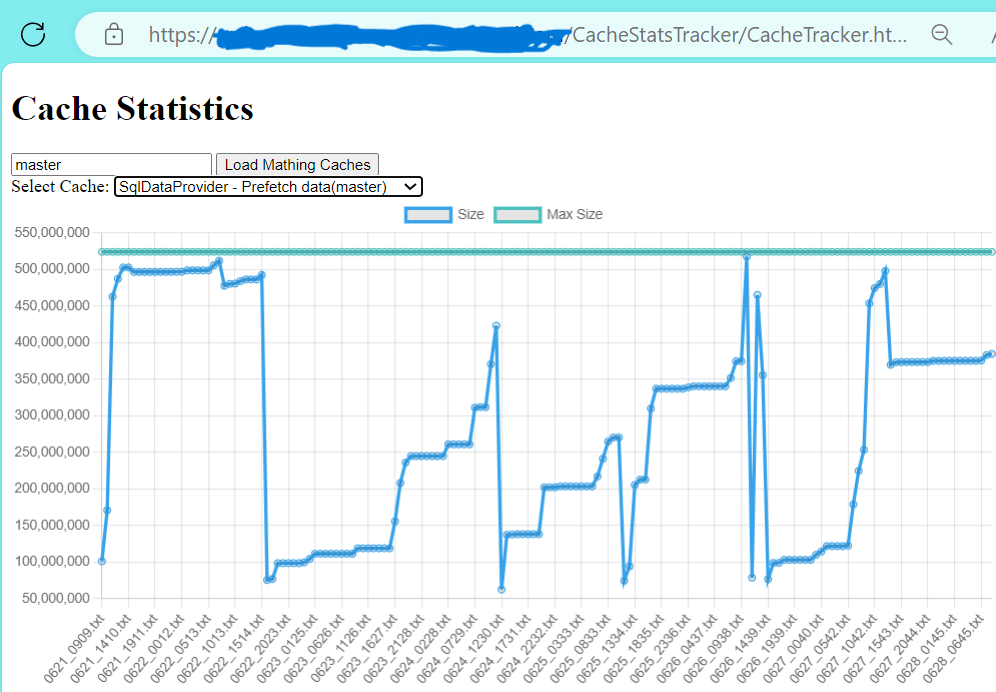Screen dimensions: 996x692
Task: Click the zoom magnifier icon in address bar
Action: (941, 35)
